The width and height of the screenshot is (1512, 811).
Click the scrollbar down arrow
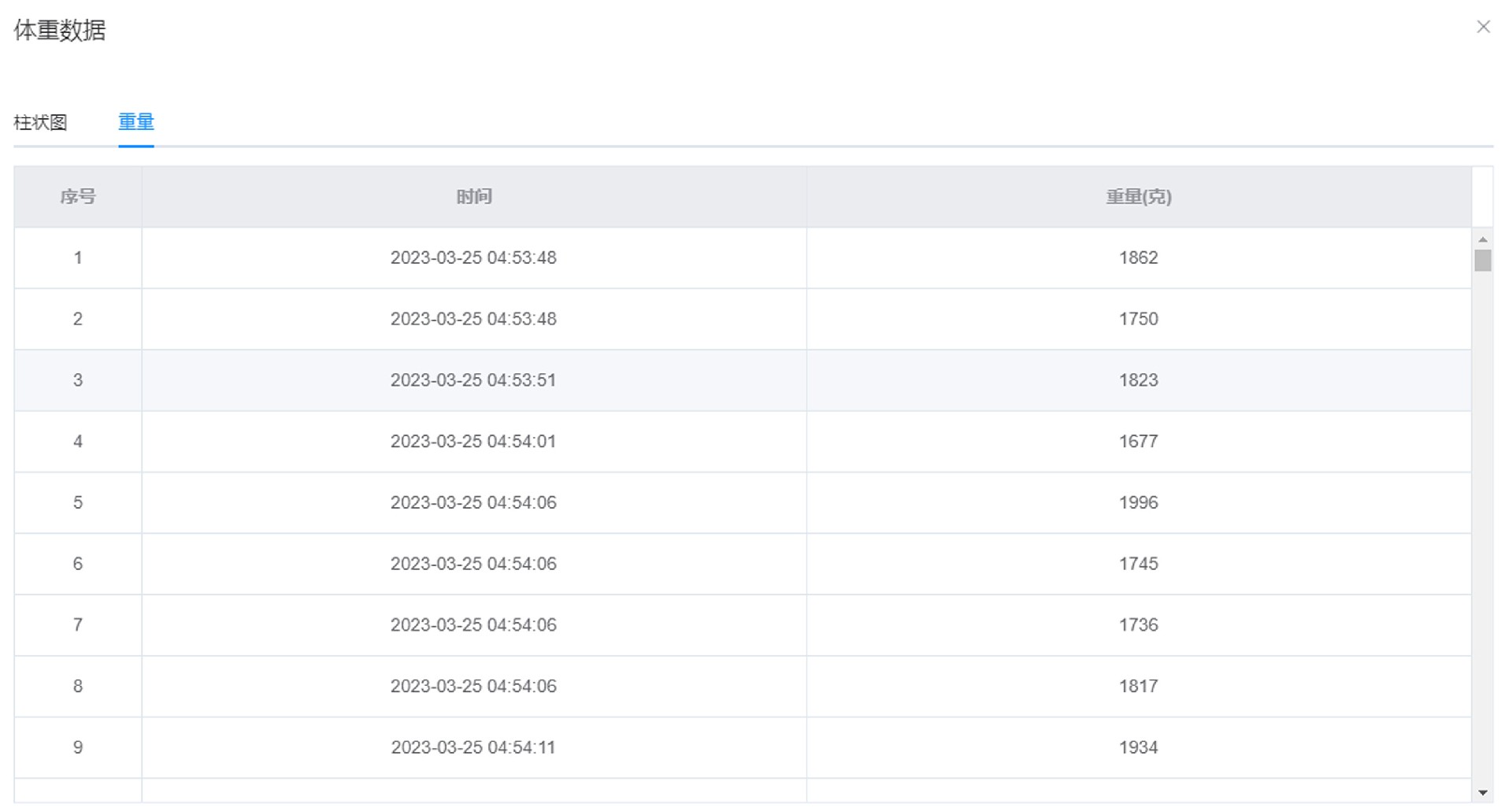click(x=1483, y=793)
